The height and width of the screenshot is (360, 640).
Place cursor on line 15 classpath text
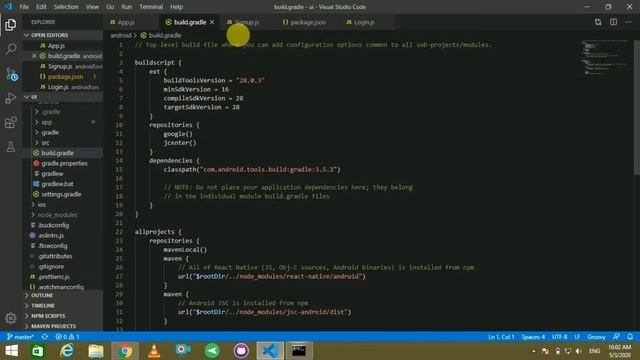point(252,169)
